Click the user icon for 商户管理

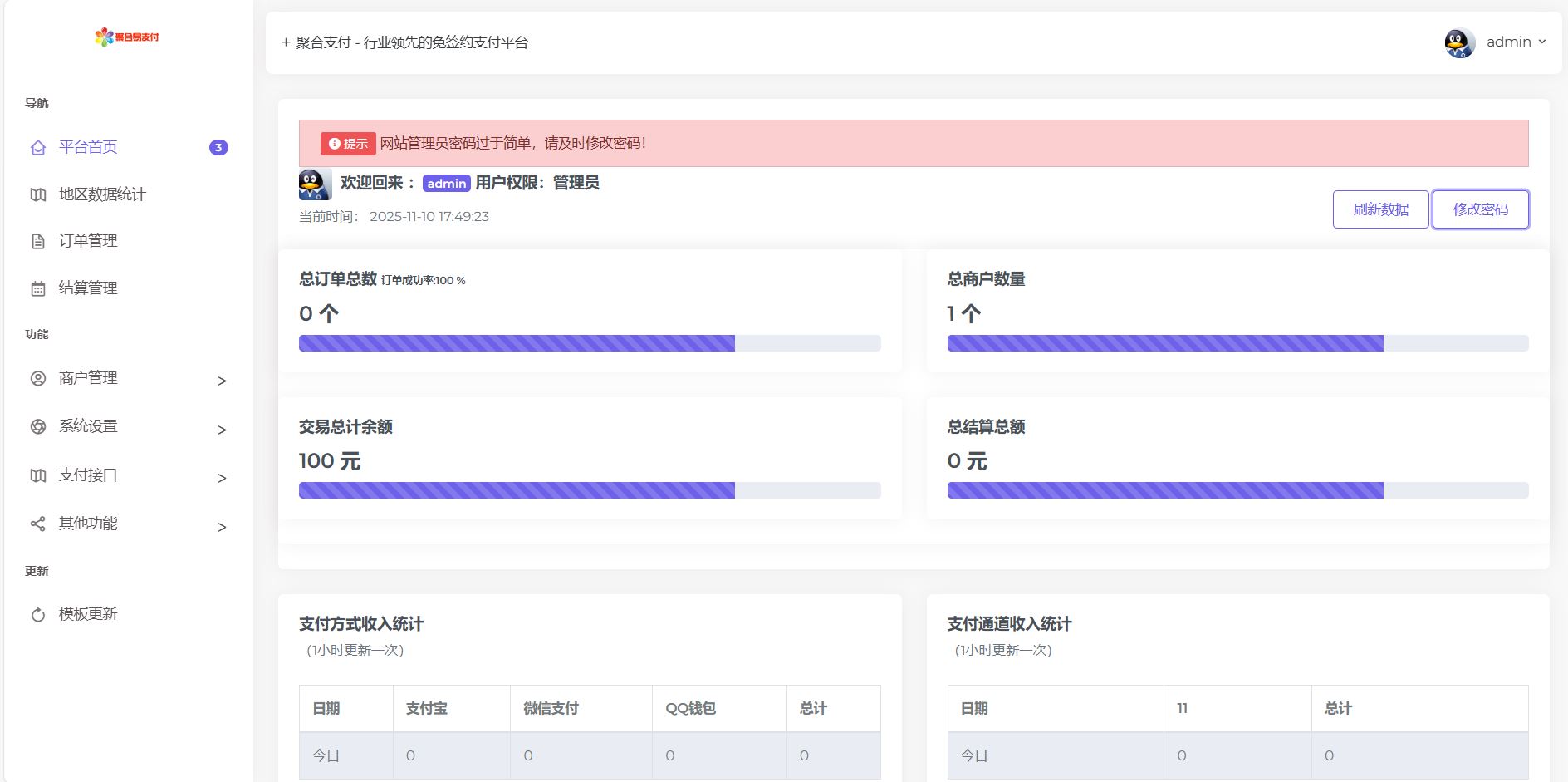click(x=38, y=378)
